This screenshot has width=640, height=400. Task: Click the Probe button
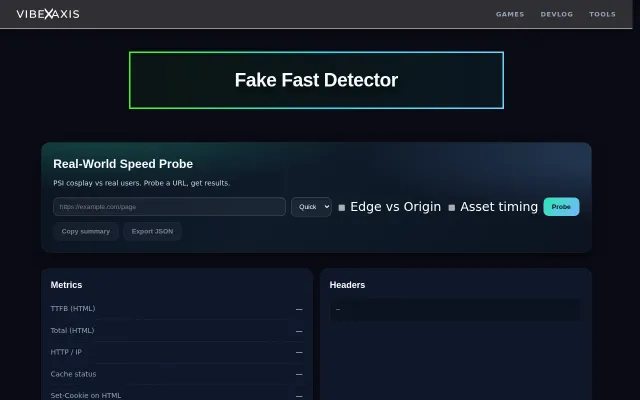click(x=561, y=207)
